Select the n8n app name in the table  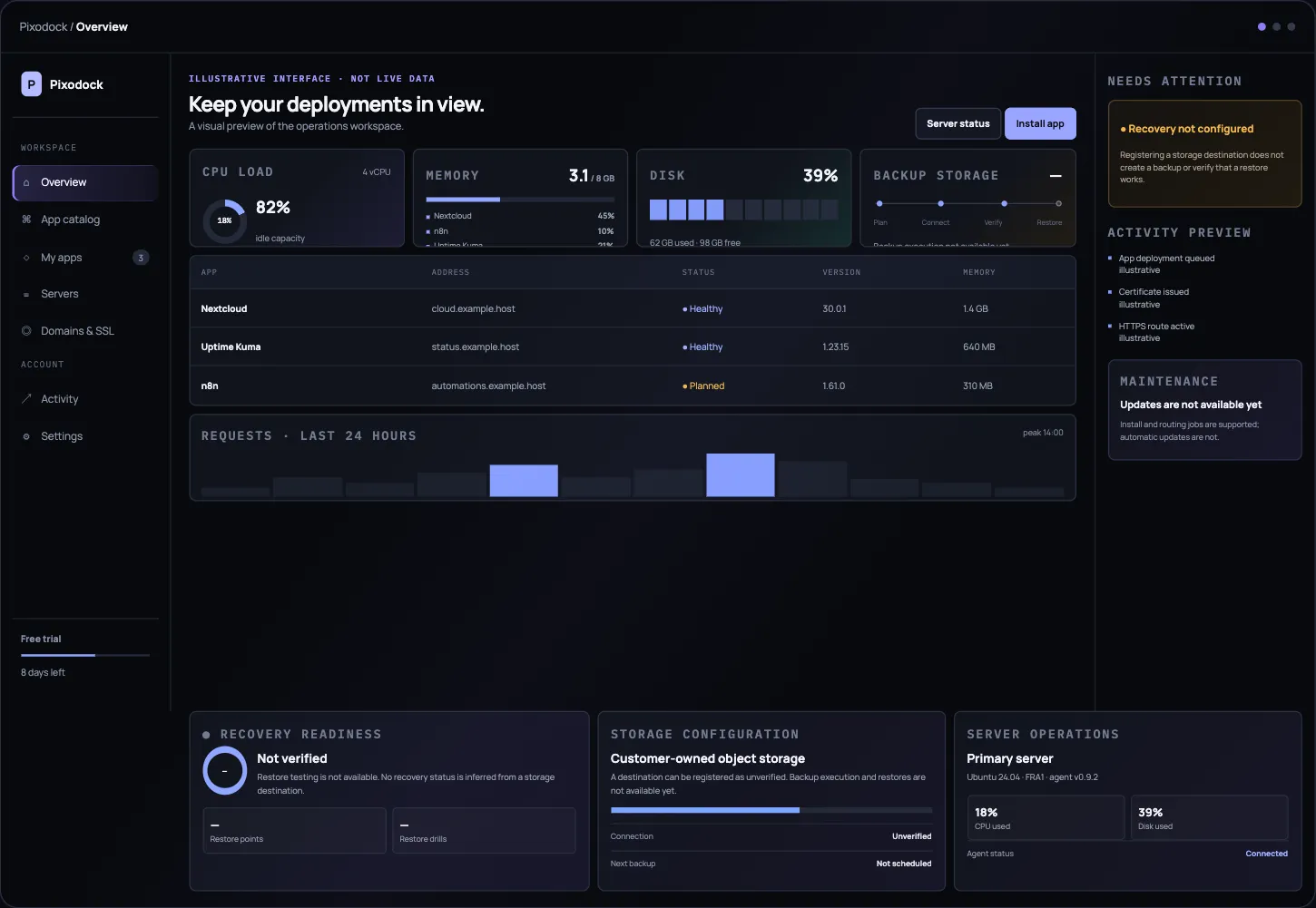click(210, 386)
